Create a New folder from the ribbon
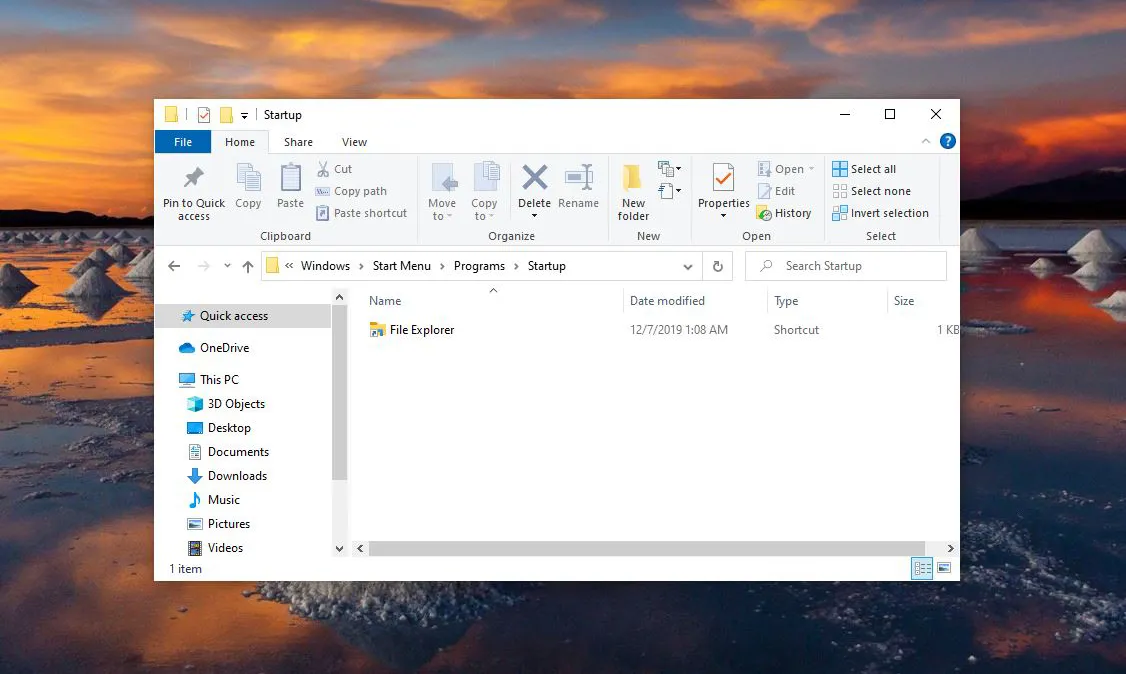This screenshot has width=1126, height=674. [x=633, y=180]
